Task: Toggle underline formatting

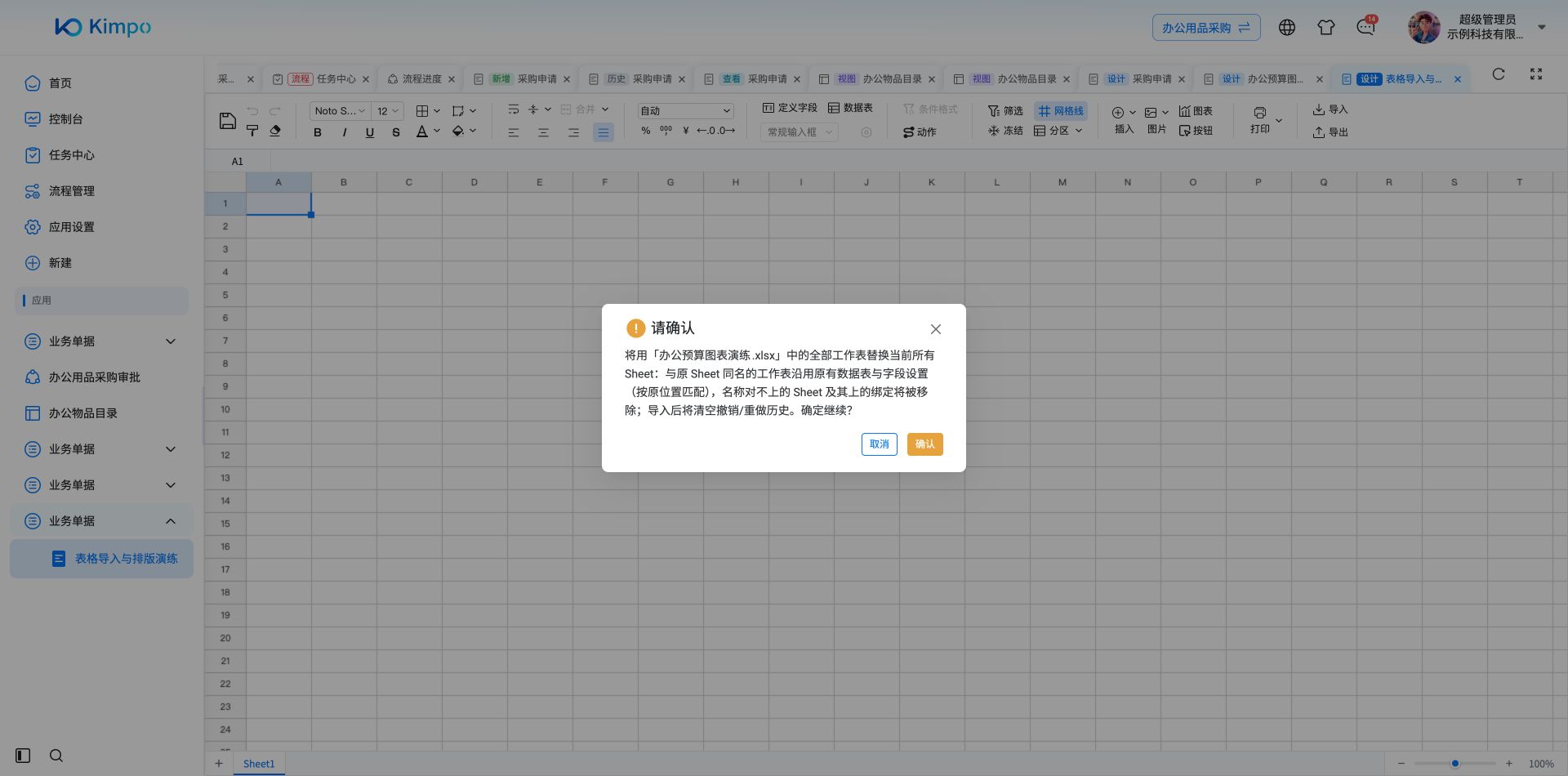Action: point(370,132)
